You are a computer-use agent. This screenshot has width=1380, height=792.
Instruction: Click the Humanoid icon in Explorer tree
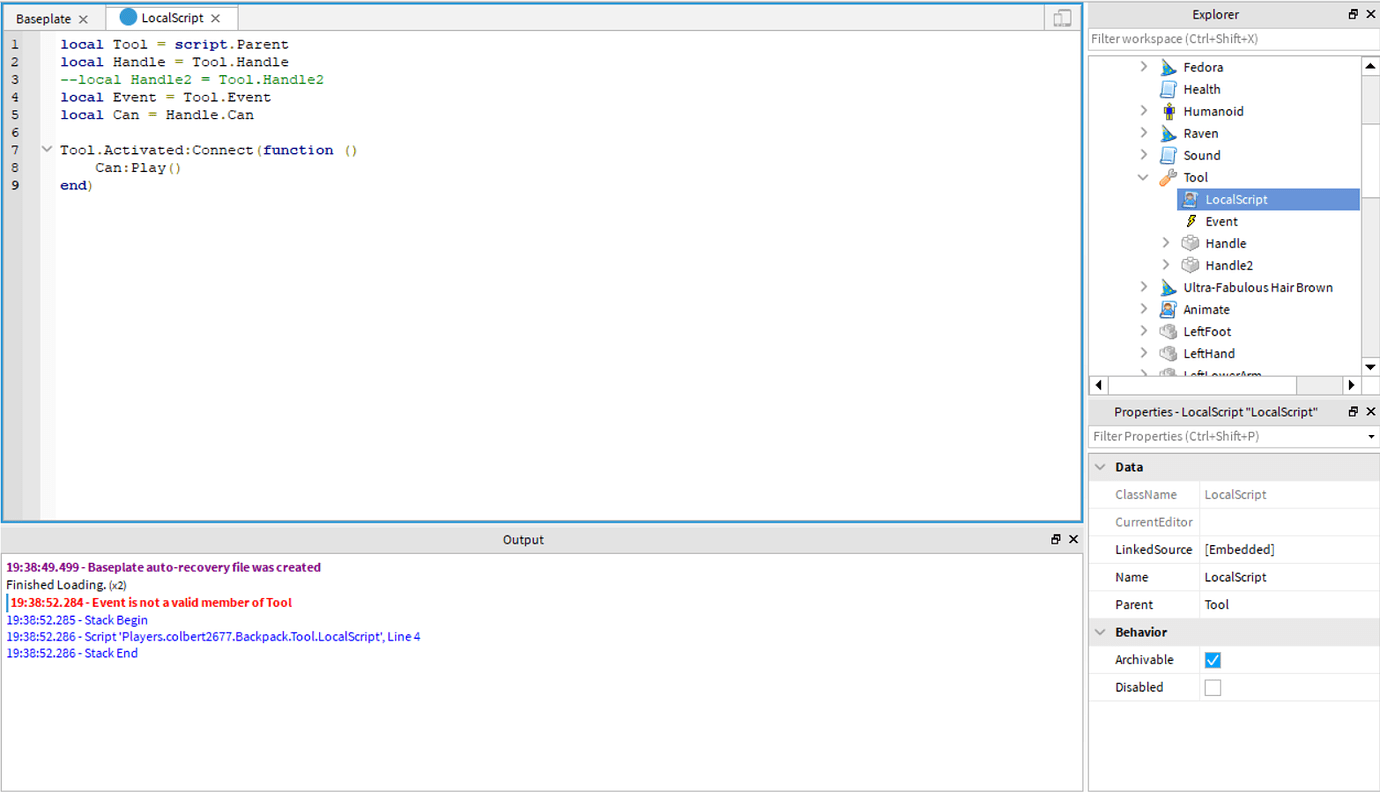point(1168,111)
